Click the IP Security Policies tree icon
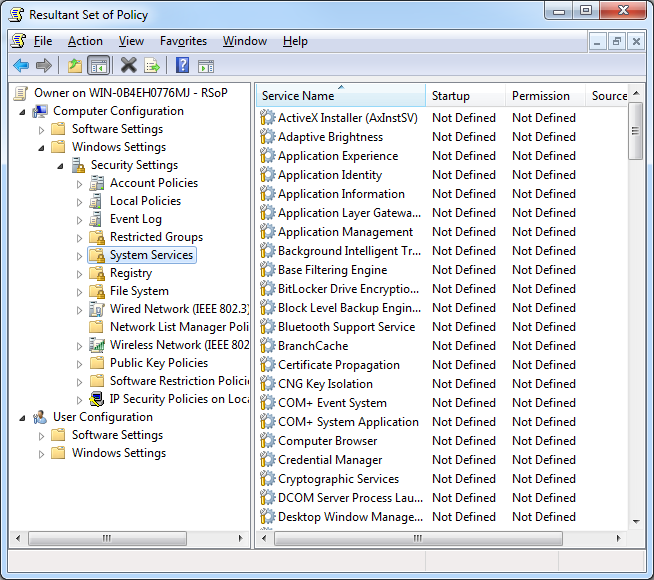654x580 pixels. pyautogui.click(x=97, y=399)
